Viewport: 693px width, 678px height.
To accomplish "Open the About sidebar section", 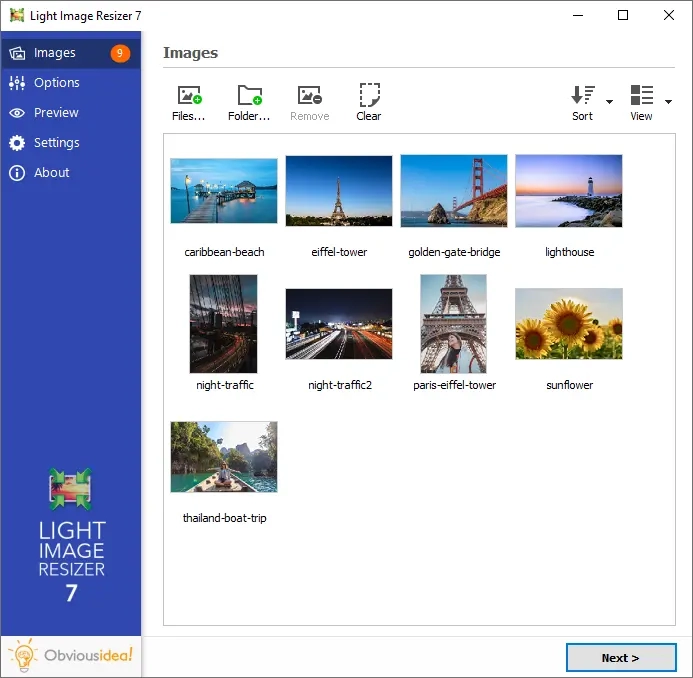I will click(51, 173).
